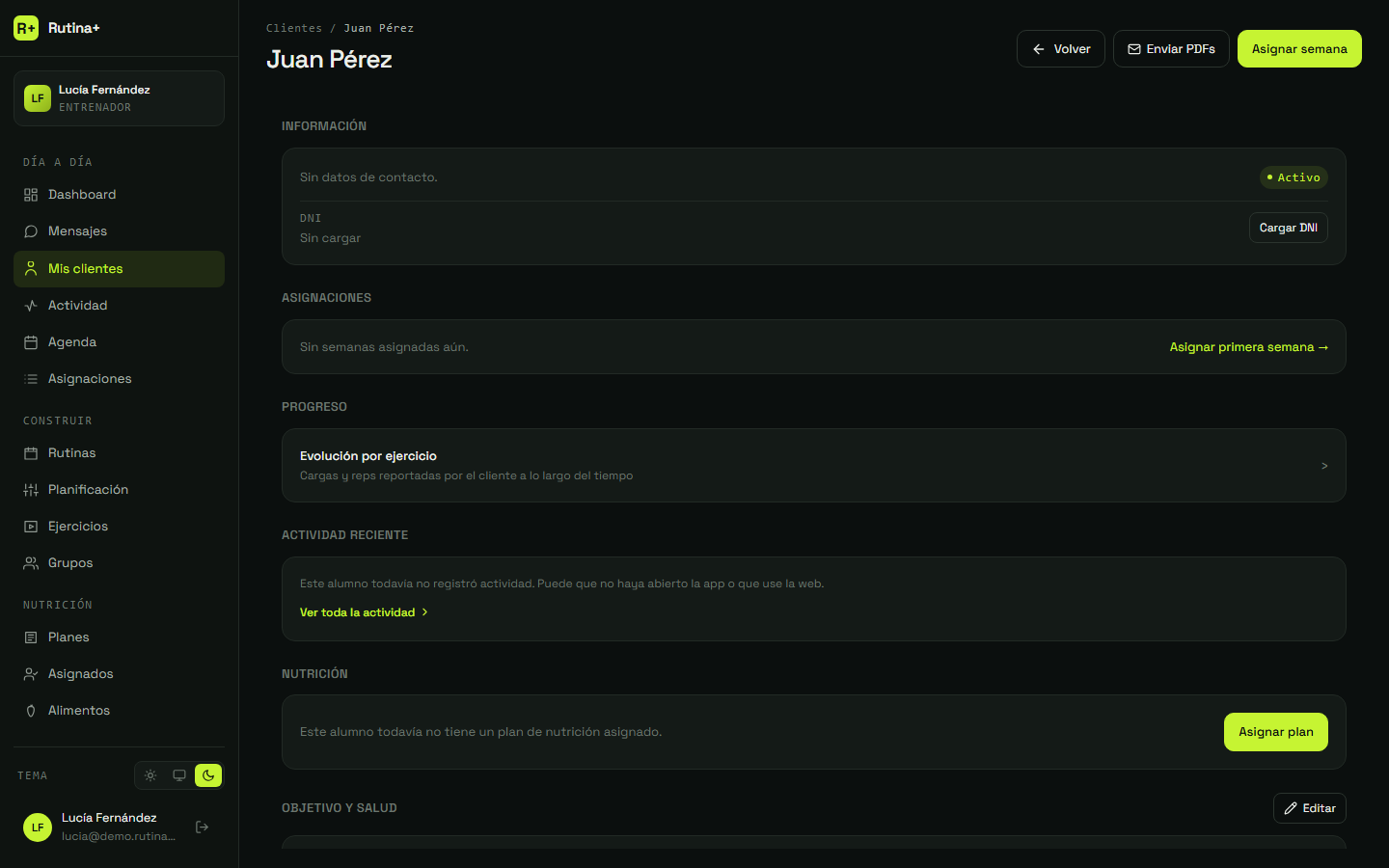Go to Rutinas in the sidebar
Viewport: 1389px width, 868px height.
click(119, 453)
